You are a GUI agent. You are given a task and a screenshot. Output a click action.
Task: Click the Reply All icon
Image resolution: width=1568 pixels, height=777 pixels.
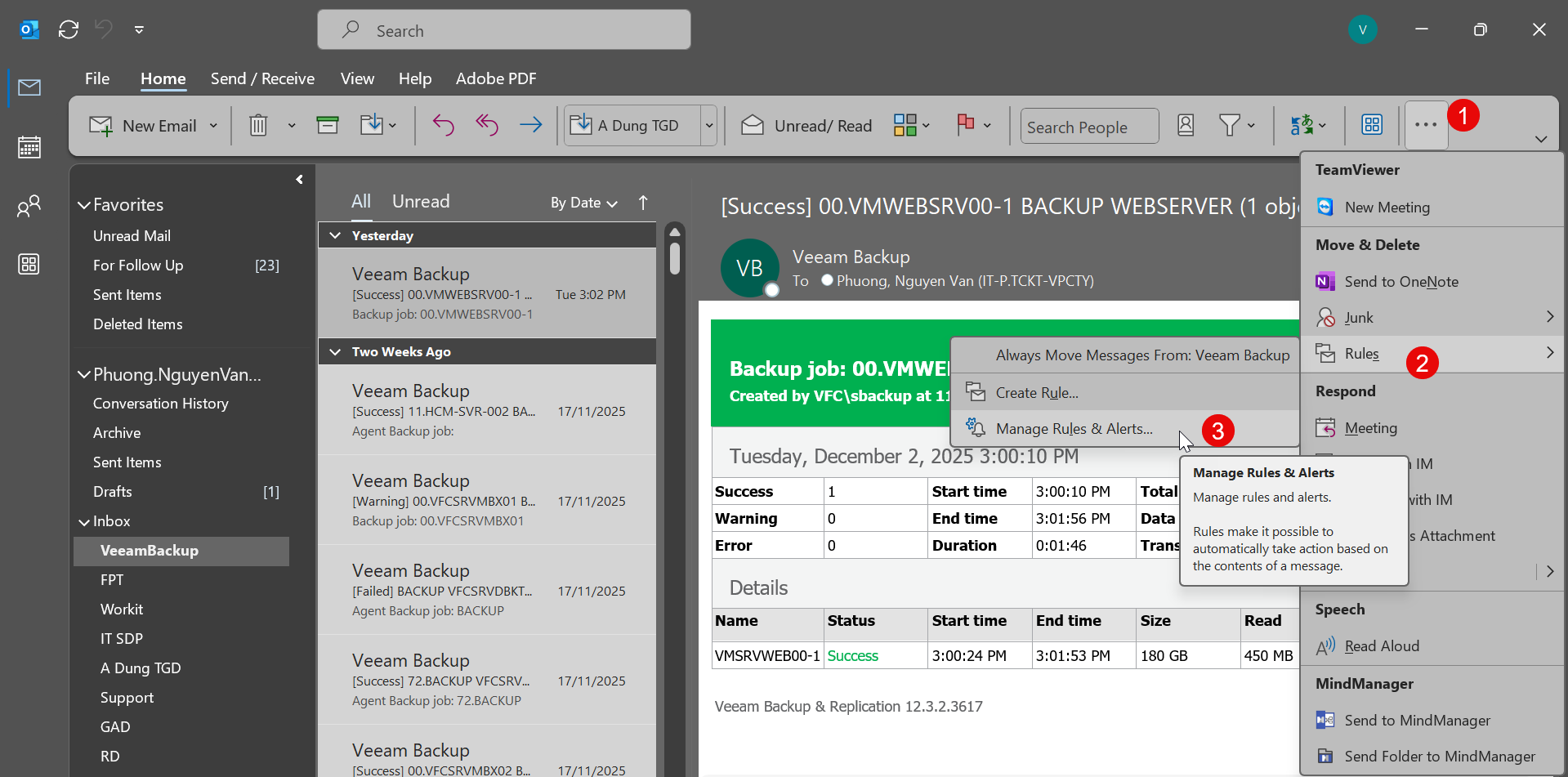coord(487,125)
